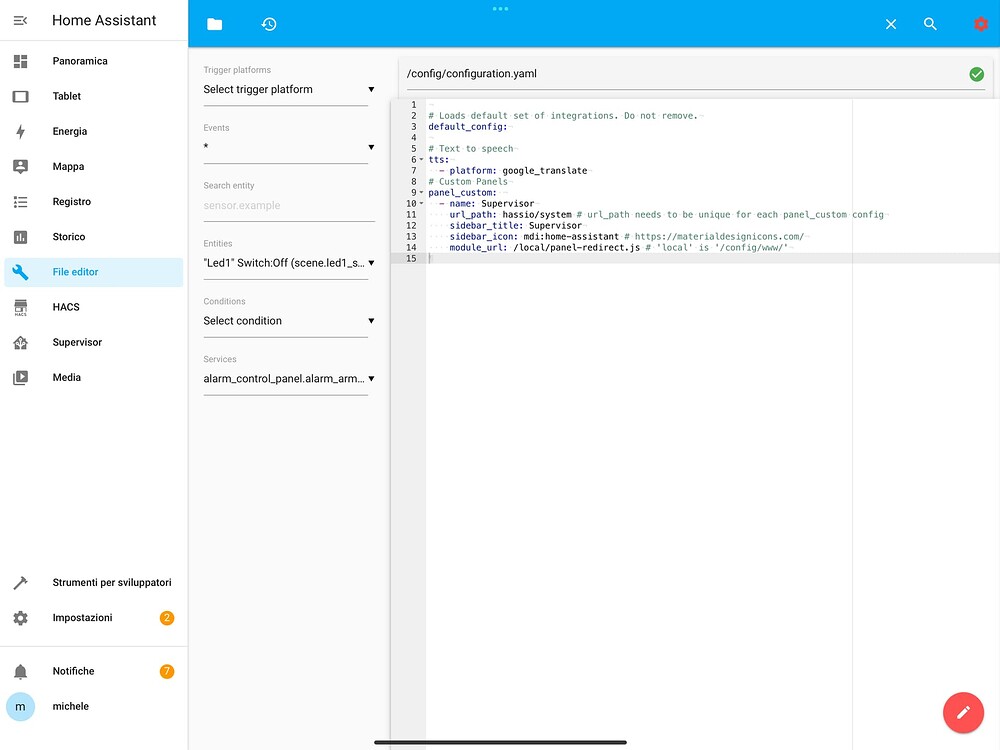Open the Impostazioni gear icon
Image resolution: width=1000 pixels, height=750 pixels.
[x=20, y=618]
